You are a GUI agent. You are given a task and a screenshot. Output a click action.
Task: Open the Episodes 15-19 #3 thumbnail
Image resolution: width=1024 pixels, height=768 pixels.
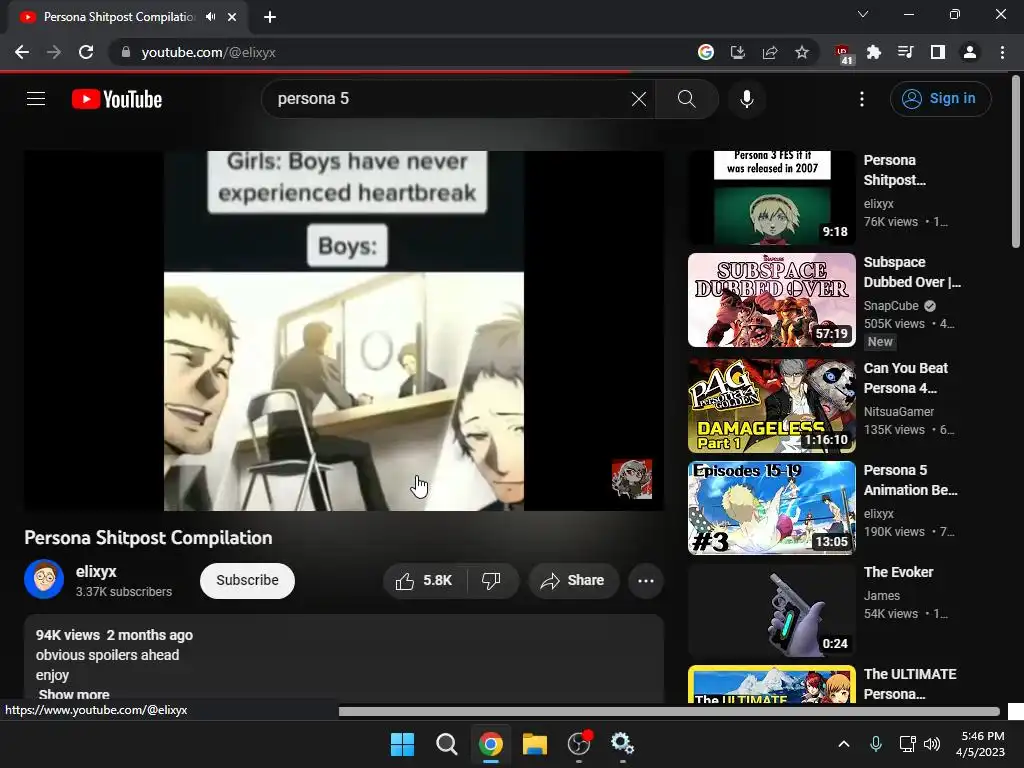(x=771, y=507)
